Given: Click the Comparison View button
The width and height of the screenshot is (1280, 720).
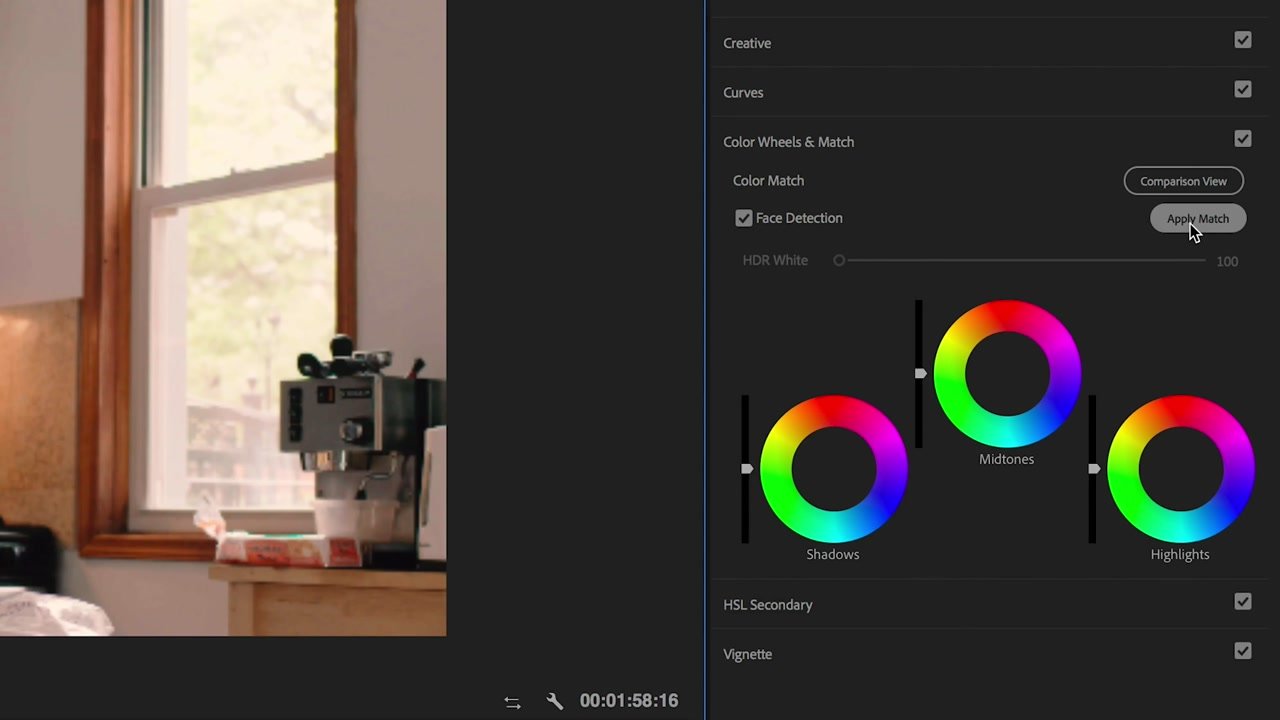Looking at the screenshot, I should pyautogui.click(x=1183, y=181).
